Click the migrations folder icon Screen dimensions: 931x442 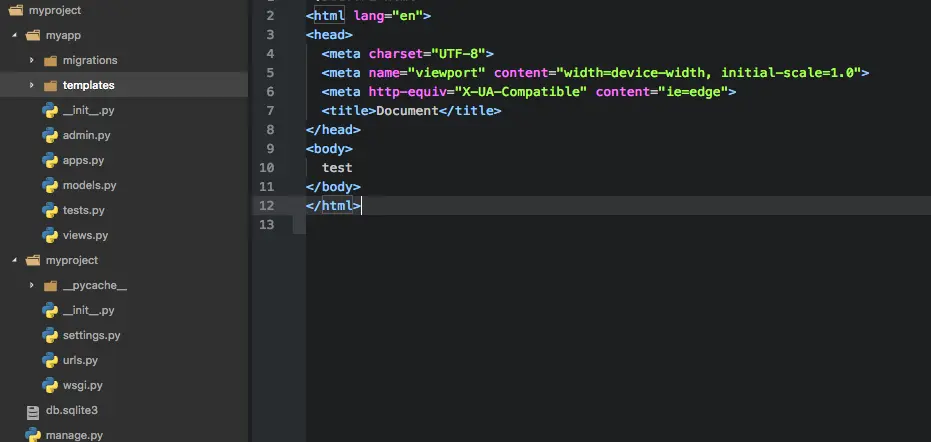(x=50, y=61)
